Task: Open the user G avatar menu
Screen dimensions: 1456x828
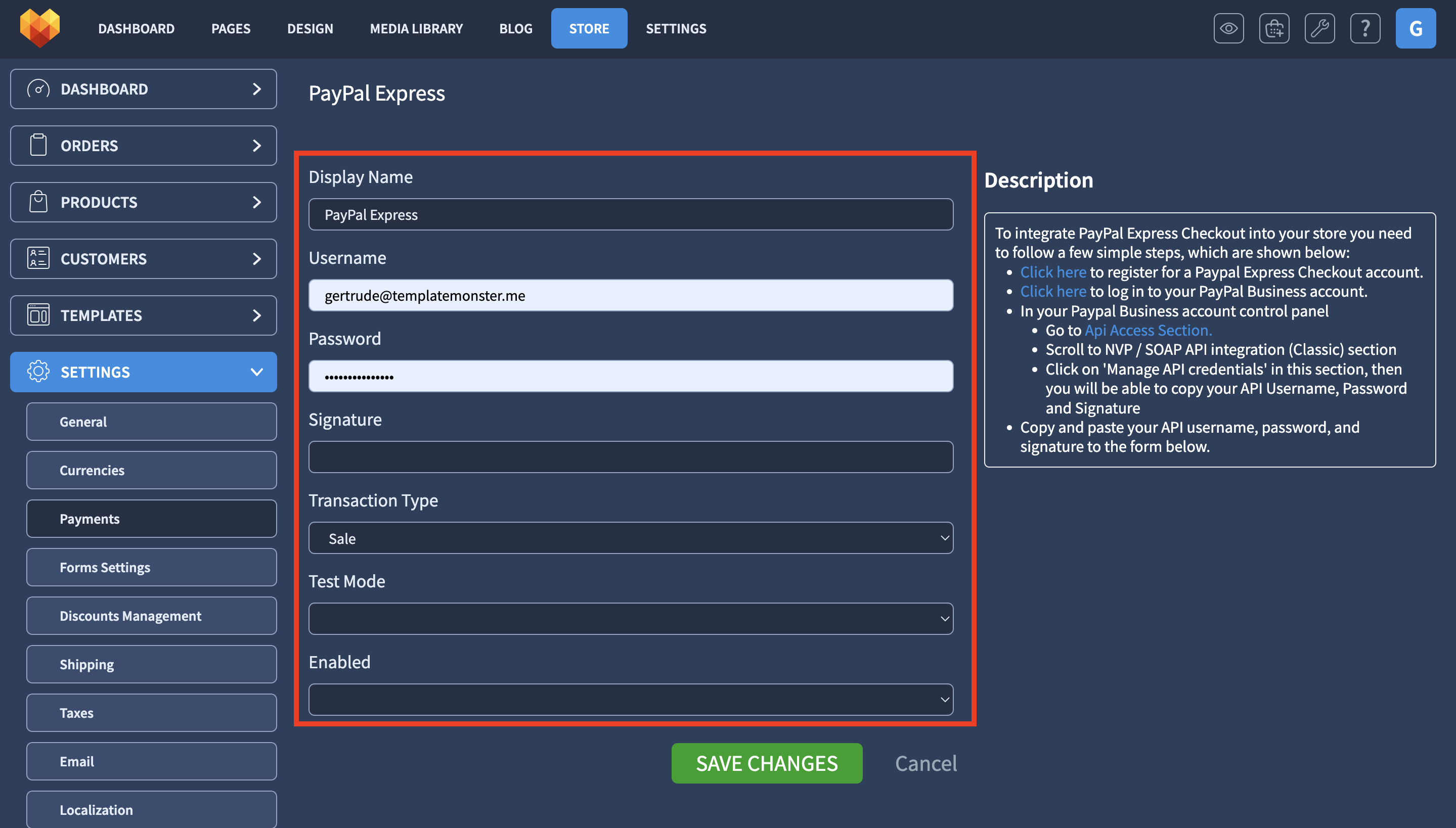Action: [x=1416, y=28]
